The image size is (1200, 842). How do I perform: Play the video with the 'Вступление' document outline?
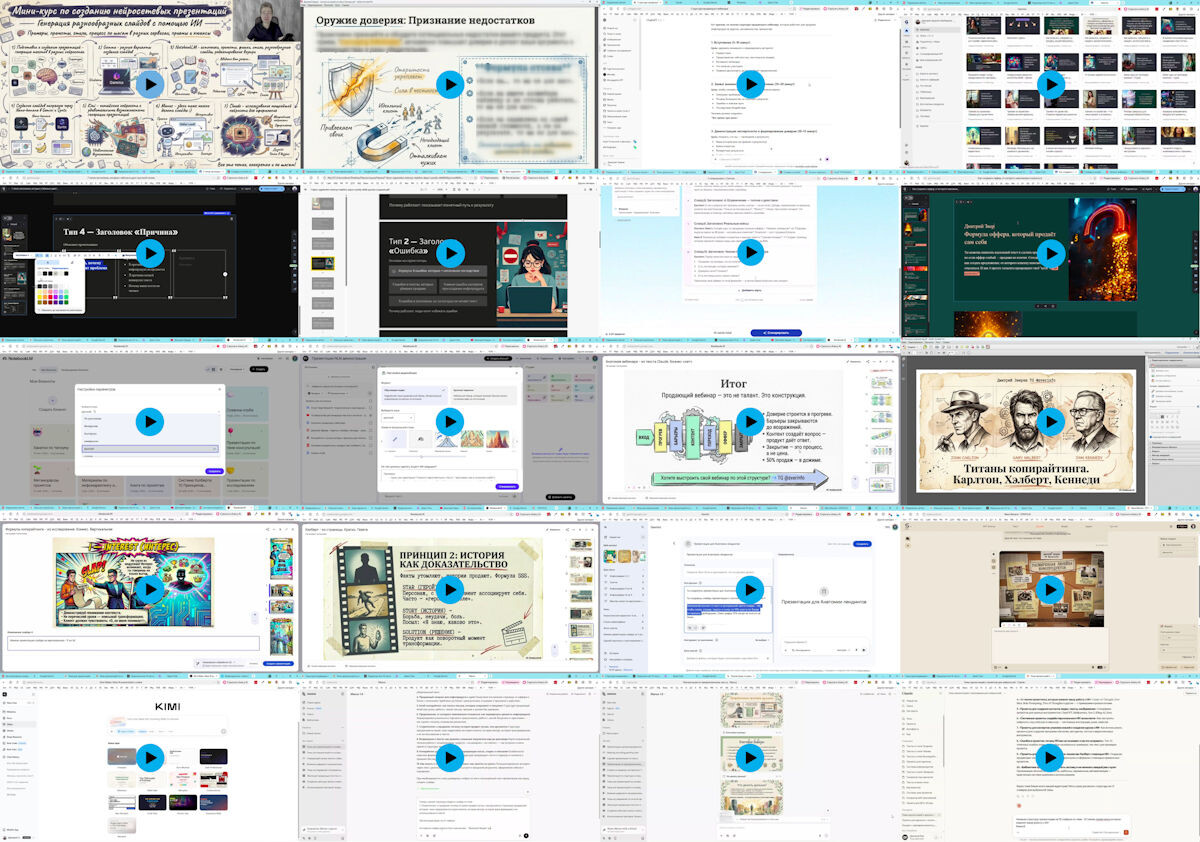[x=750, y=84]
